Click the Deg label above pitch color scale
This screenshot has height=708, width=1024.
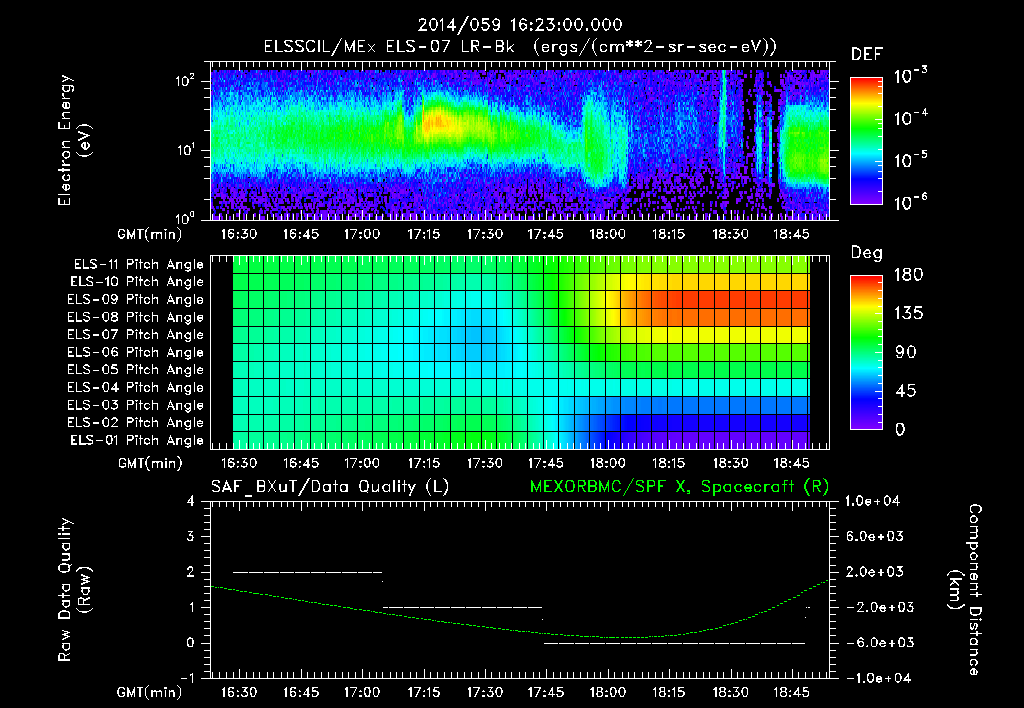pos(867,253)
